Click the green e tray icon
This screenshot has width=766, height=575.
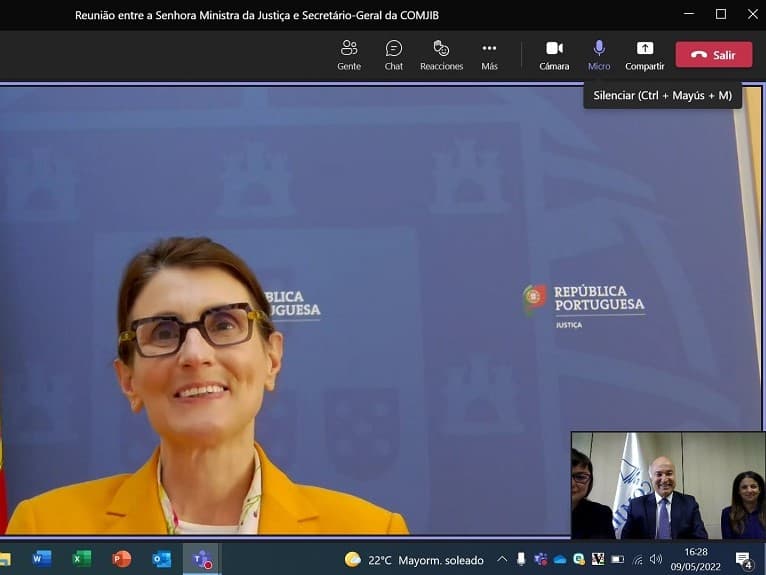point(579,559)
